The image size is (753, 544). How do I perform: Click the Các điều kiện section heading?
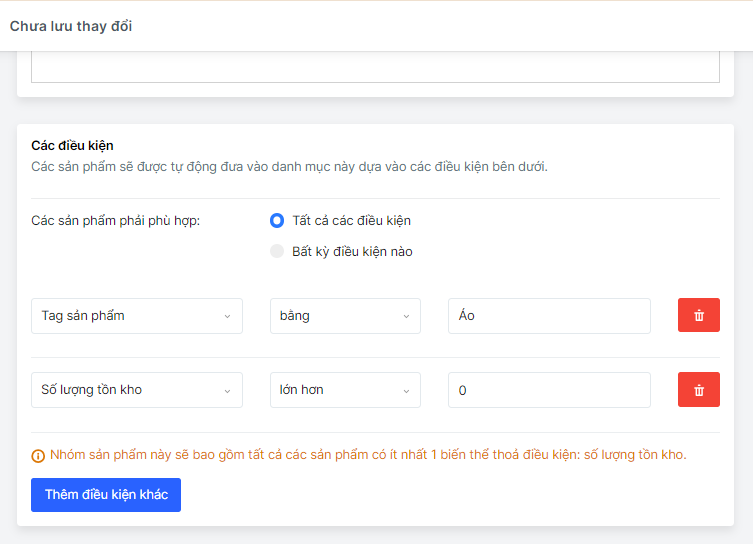[72, 145]
